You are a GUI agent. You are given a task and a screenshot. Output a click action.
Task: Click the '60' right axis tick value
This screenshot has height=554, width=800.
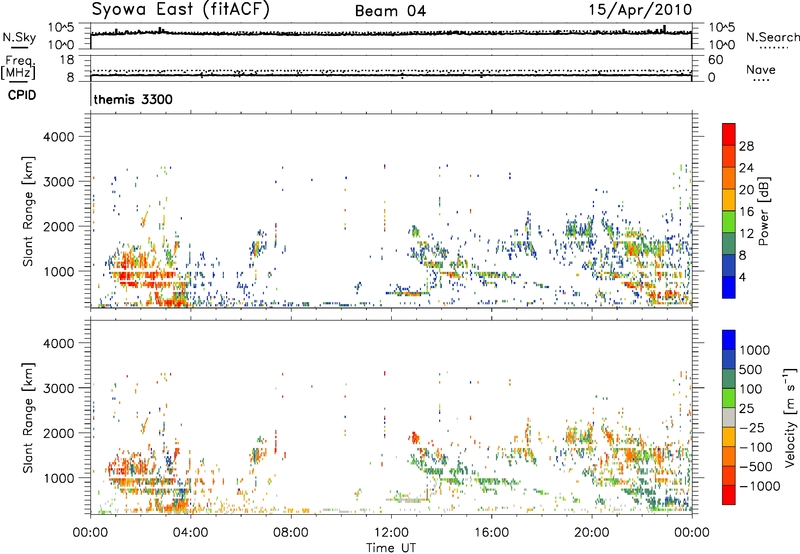(715, 60)
